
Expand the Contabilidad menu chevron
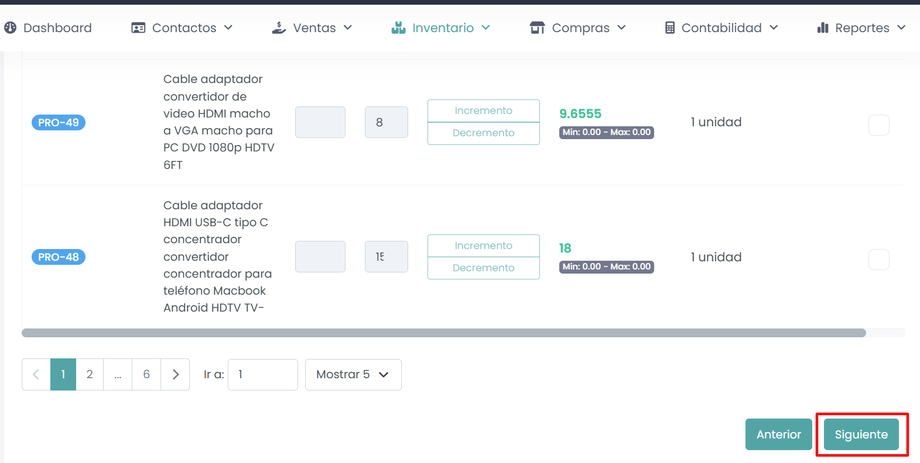(773, 28)
